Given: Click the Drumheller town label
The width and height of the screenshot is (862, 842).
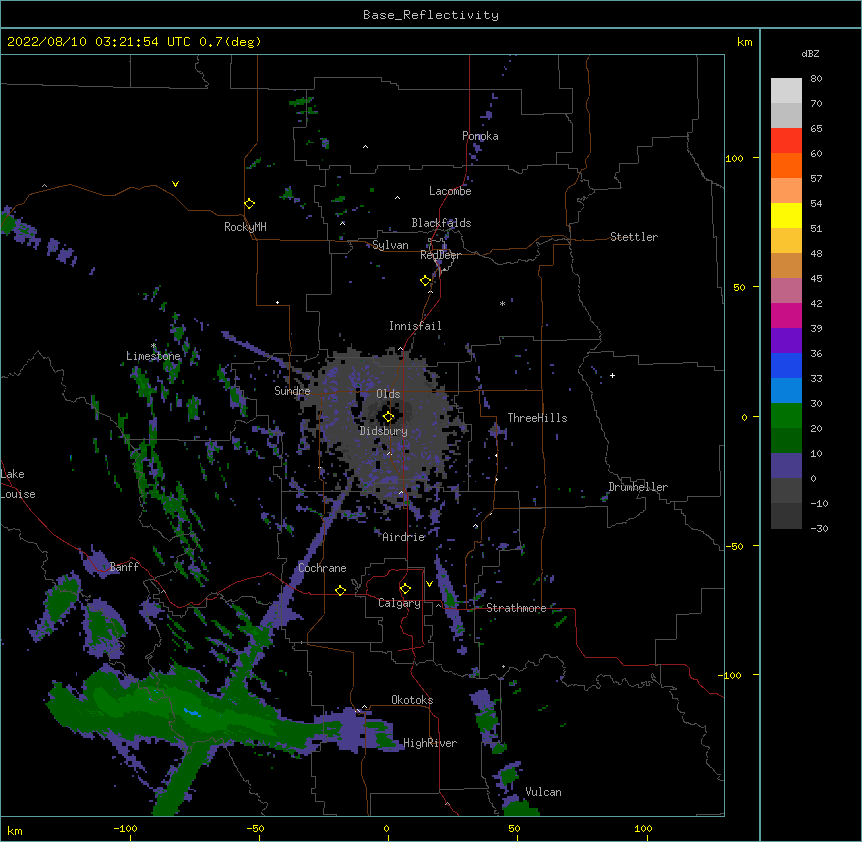Looking at the screenshot, I should (x=638, y=487).
